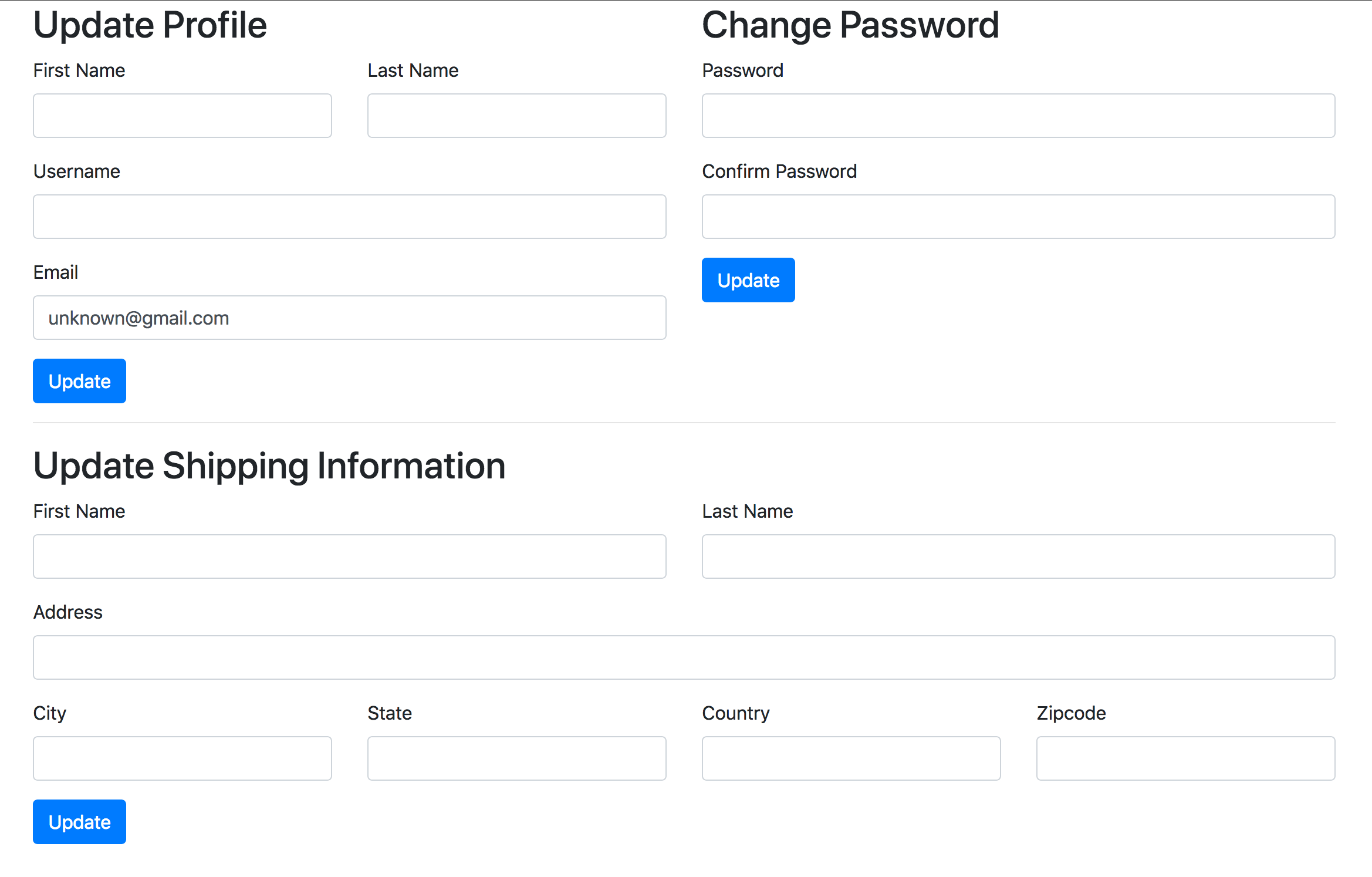
Task: Select the State input field
Action: coord(517,758)
